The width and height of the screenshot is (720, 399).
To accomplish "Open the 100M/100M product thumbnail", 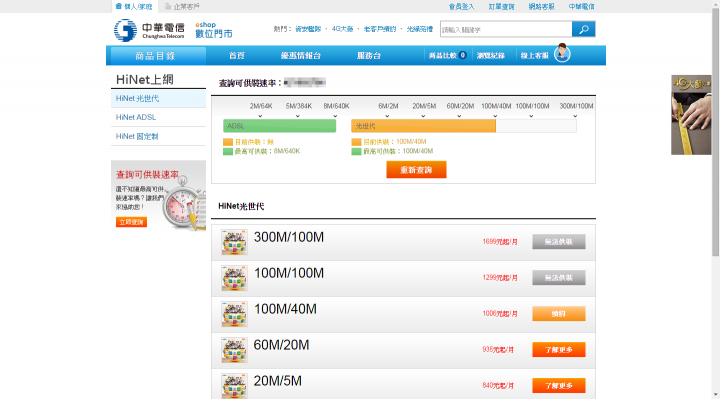I will click(234, 278).
